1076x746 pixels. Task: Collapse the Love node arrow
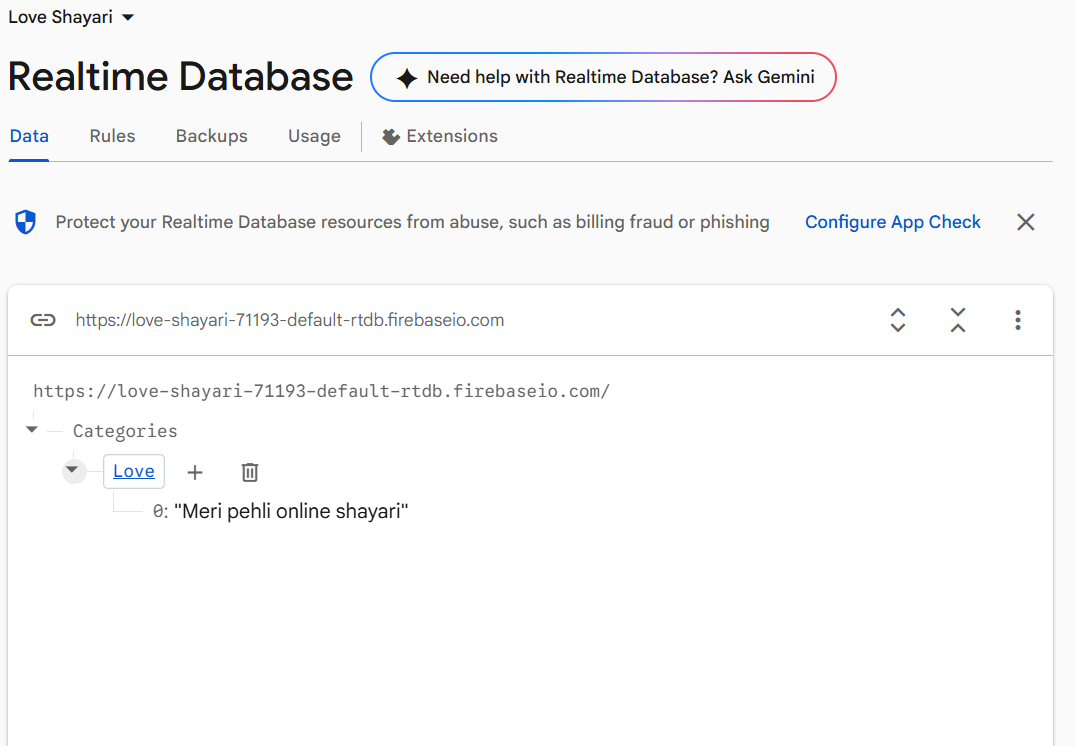coord(72,470)
